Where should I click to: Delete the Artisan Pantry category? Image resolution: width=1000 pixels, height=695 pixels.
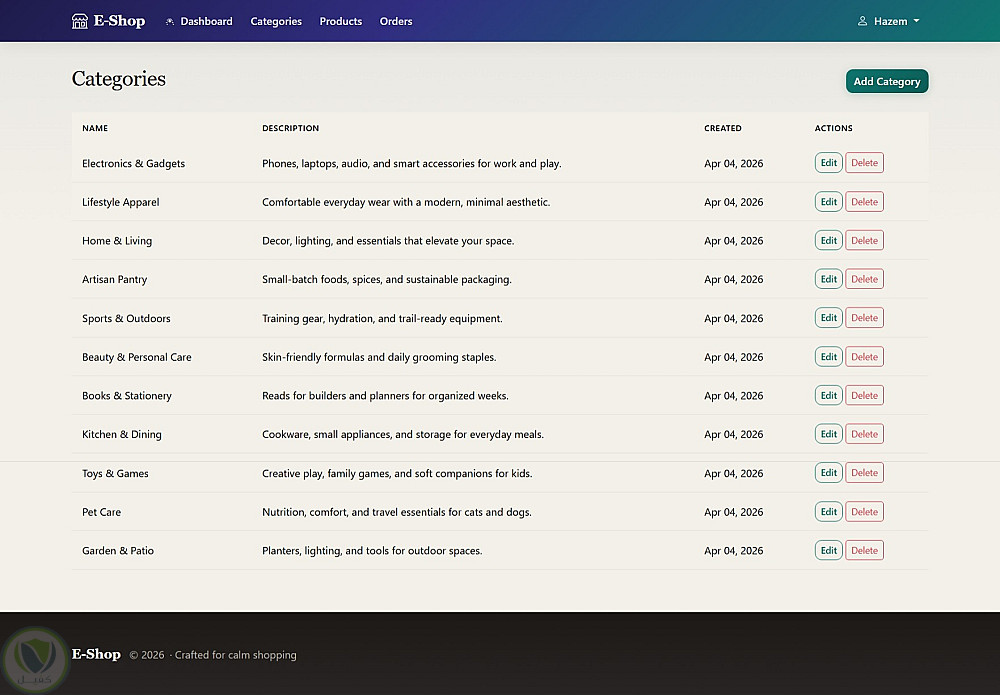pyautogui.click(x=864, y=279)
